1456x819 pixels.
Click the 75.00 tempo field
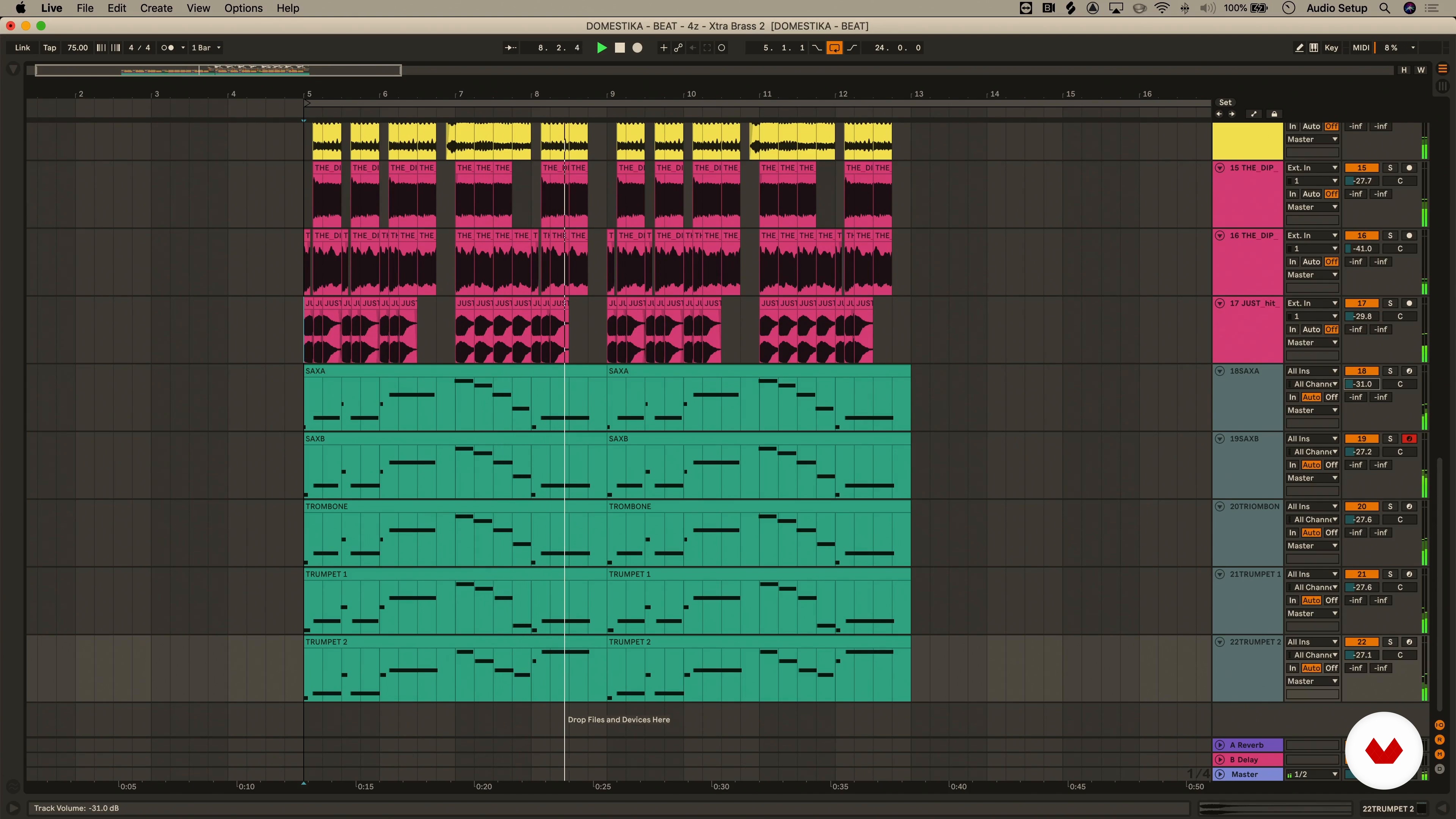77,48
